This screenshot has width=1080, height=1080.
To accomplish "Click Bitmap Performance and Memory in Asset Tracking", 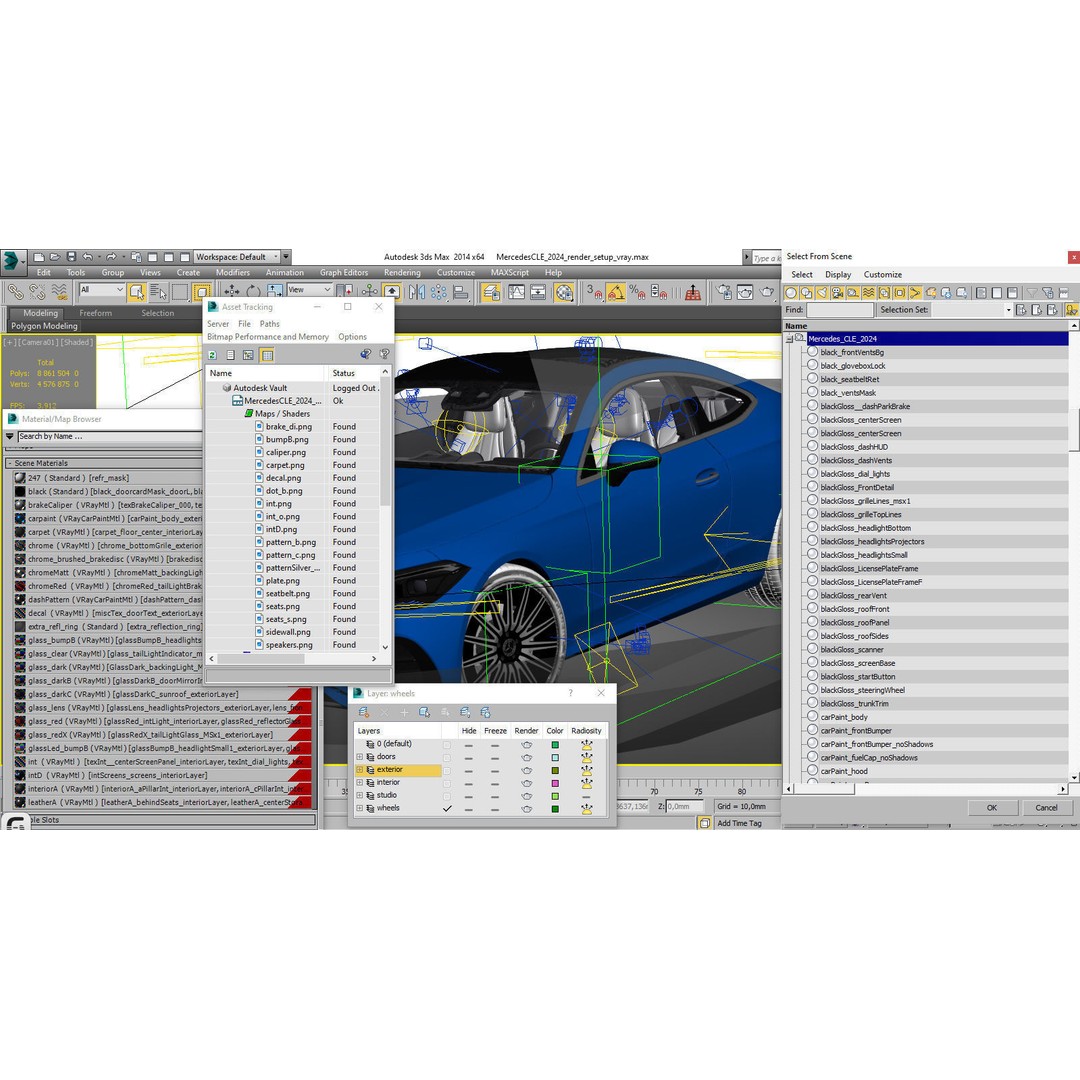I will coord(268,337).
